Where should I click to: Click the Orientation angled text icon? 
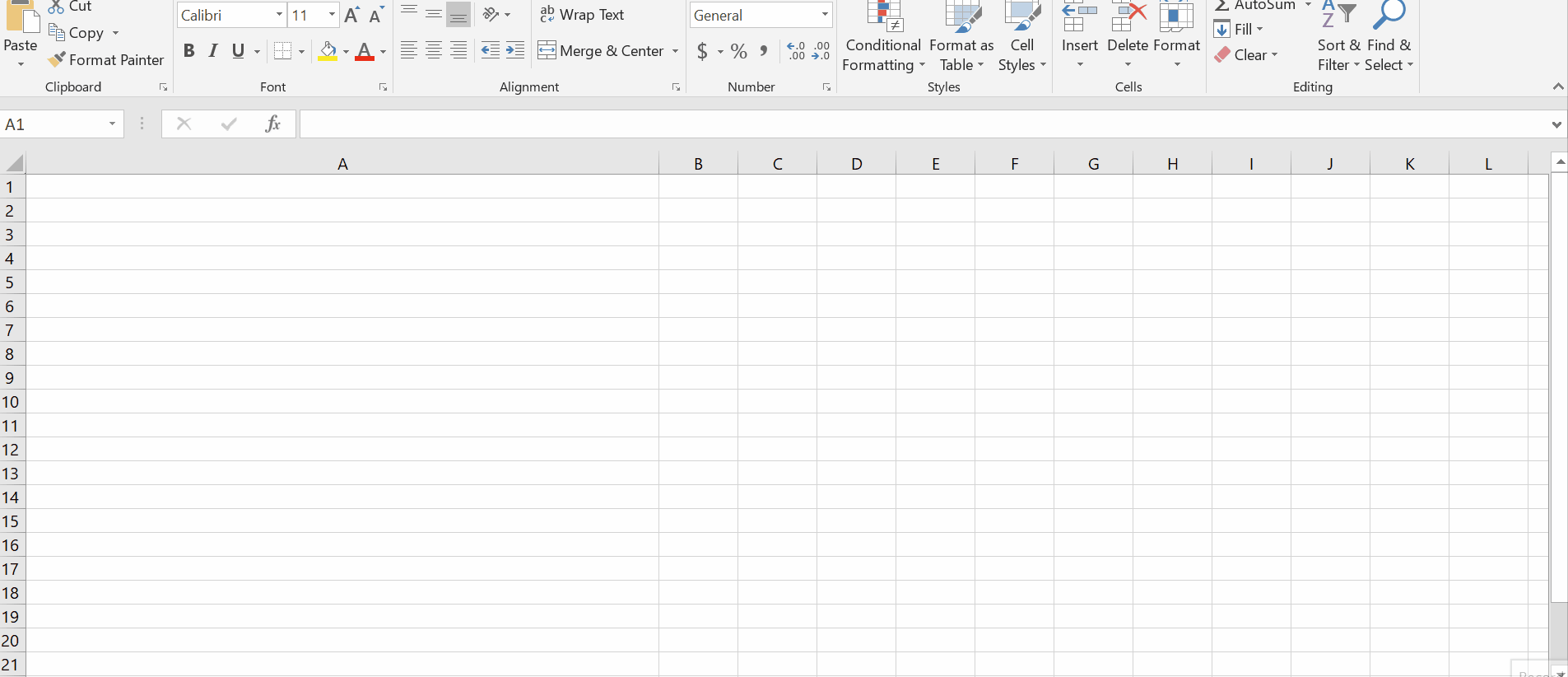tap(491, 14)
